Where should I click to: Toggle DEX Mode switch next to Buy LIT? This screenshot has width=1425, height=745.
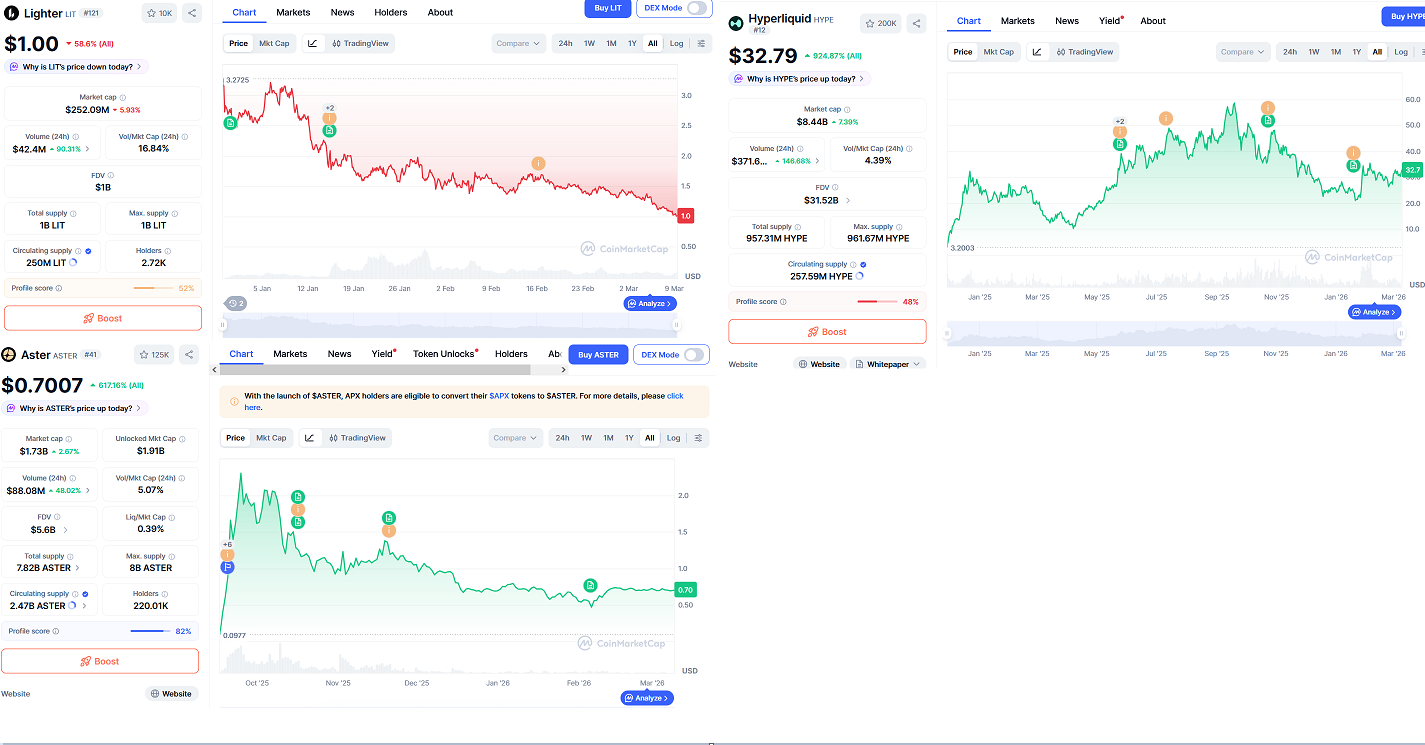point(697,8)
